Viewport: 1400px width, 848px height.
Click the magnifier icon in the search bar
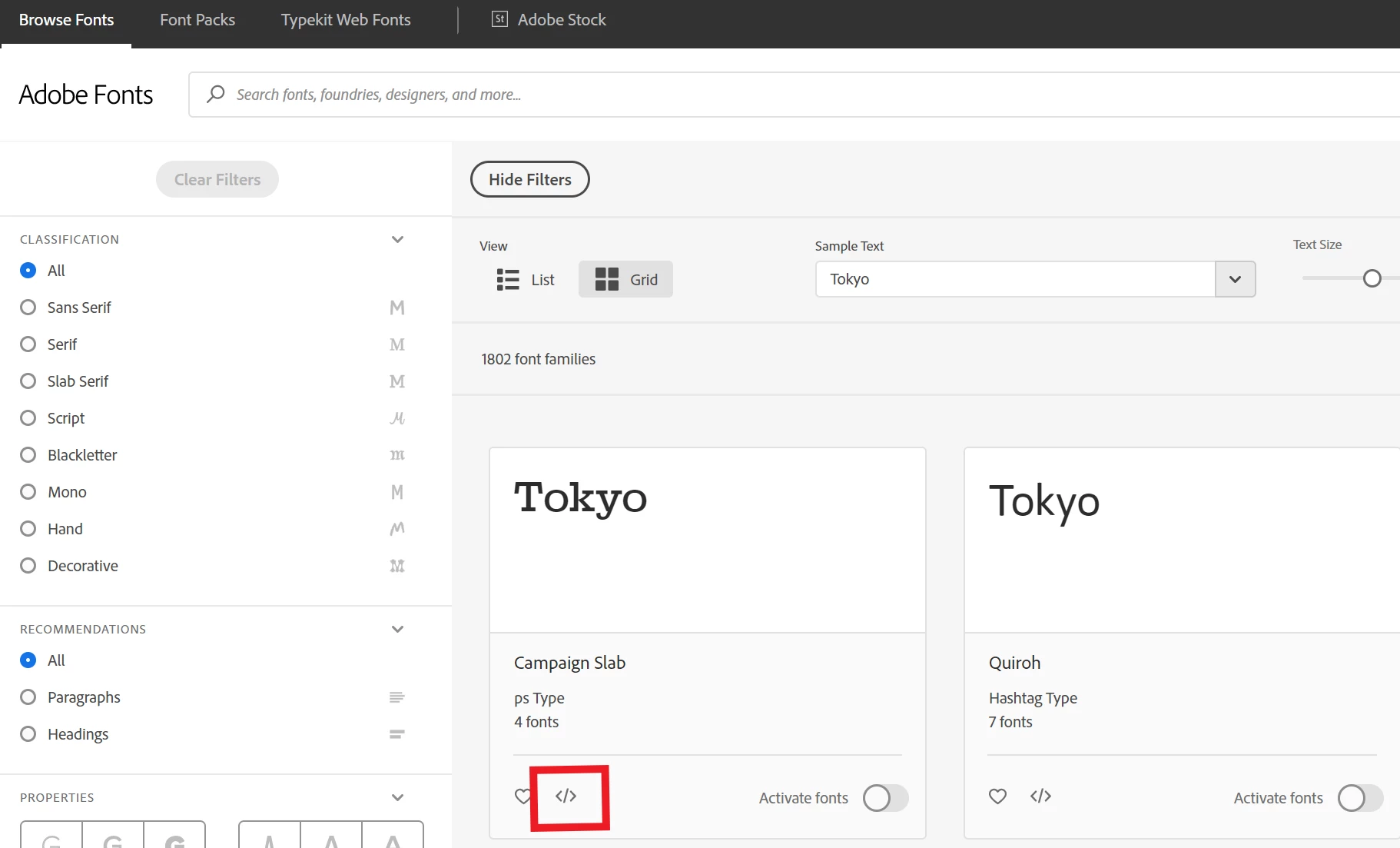point(215,94)
